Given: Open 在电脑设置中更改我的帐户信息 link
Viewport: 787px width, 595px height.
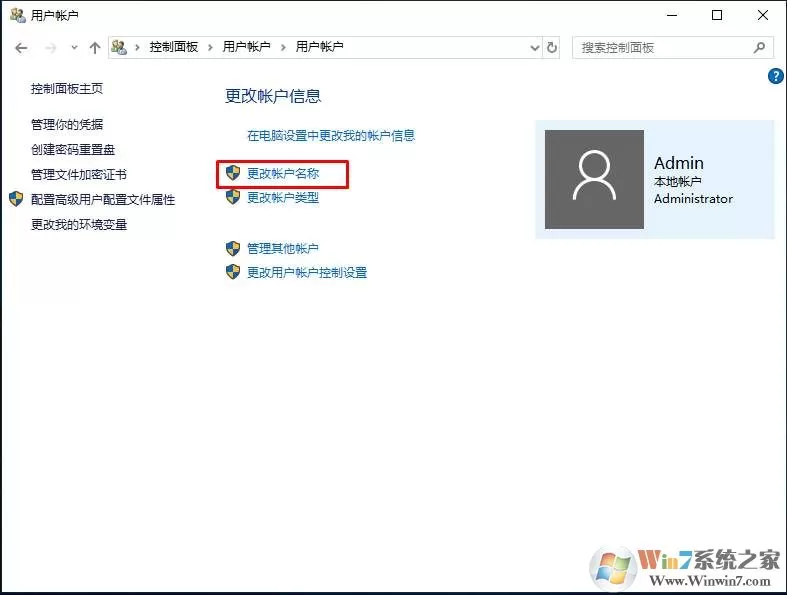Looking at the screenshot, I should click(x=331, y=136).
